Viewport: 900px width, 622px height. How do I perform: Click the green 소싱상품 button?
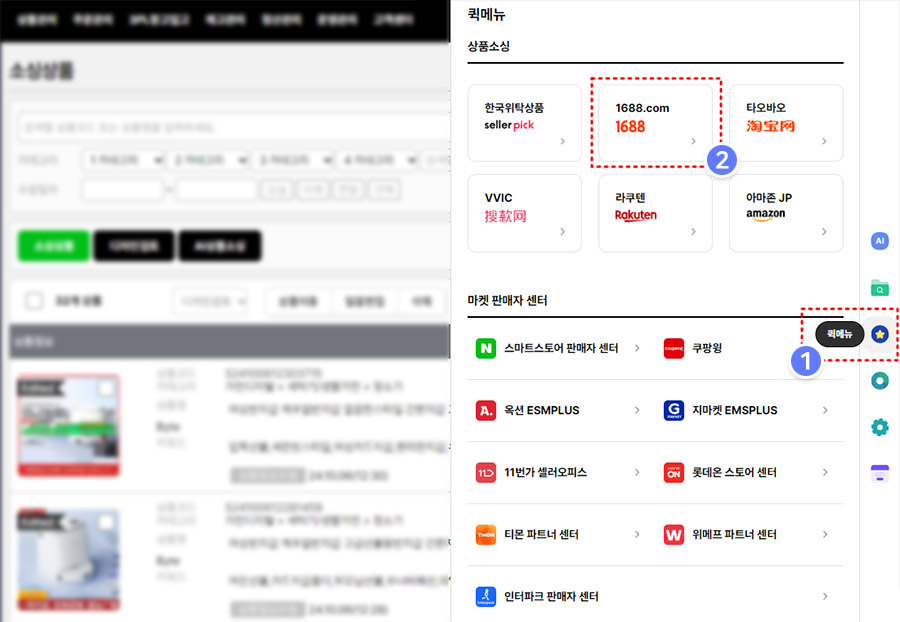click(x=52, y=246)
